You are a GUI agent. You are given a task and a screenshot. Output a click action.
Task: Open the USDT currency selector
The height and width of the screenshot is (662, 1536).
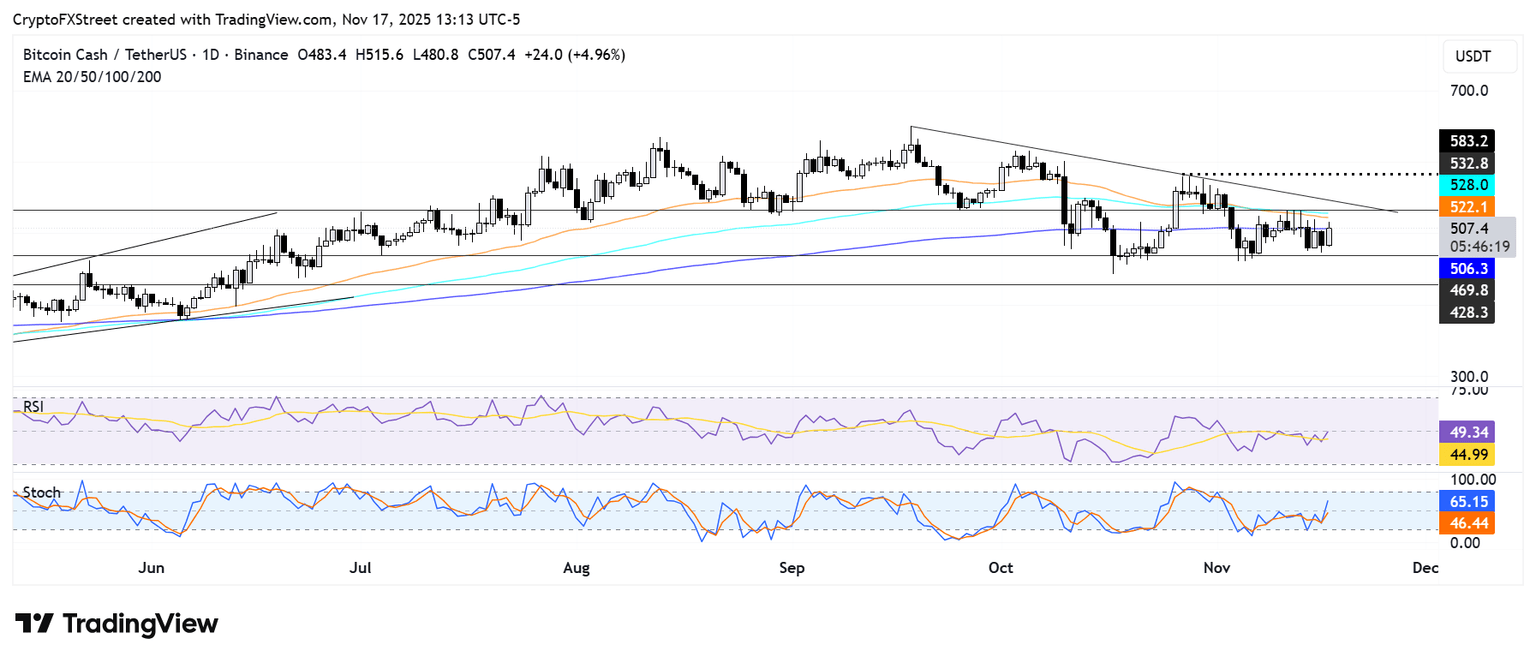tap(1472, 57)
